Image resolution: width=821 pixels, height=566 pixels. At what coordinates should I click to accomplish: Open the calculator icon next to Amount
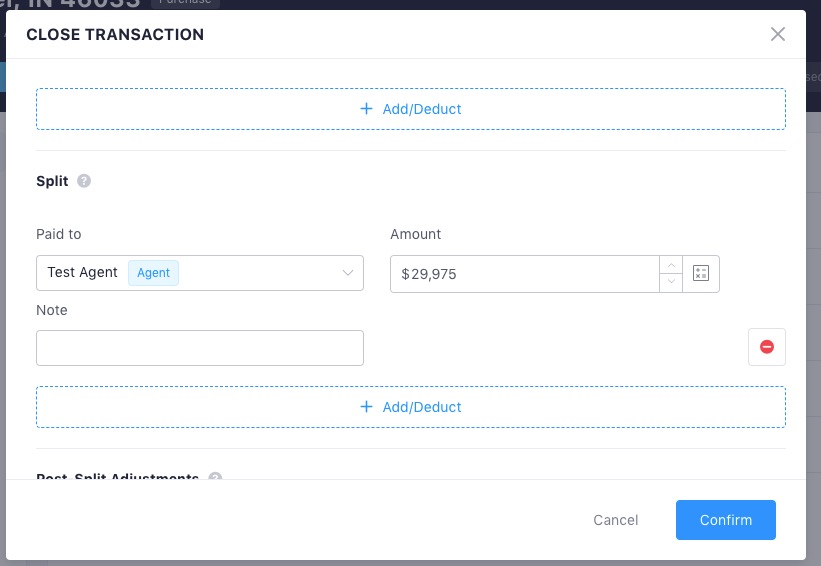pyautogui.click(x=701, y=273)
